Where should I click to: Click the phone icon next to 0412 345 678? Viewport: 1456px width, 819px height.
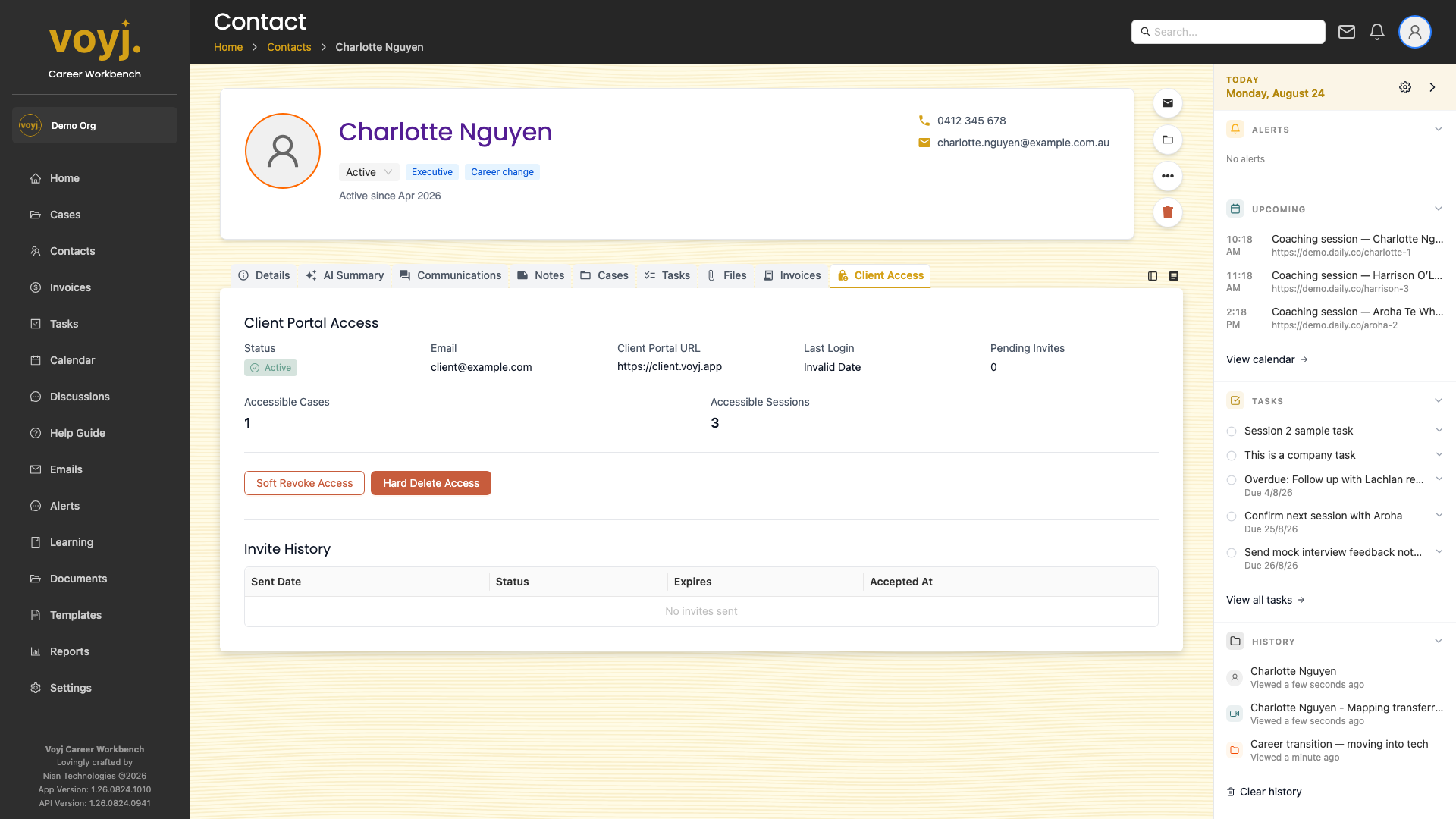(x=924, y=121)
